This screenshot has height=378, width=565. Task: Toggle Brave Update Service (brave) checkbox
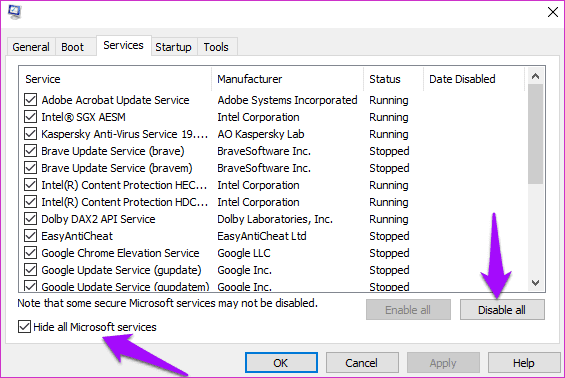click(x=31, y=151)
